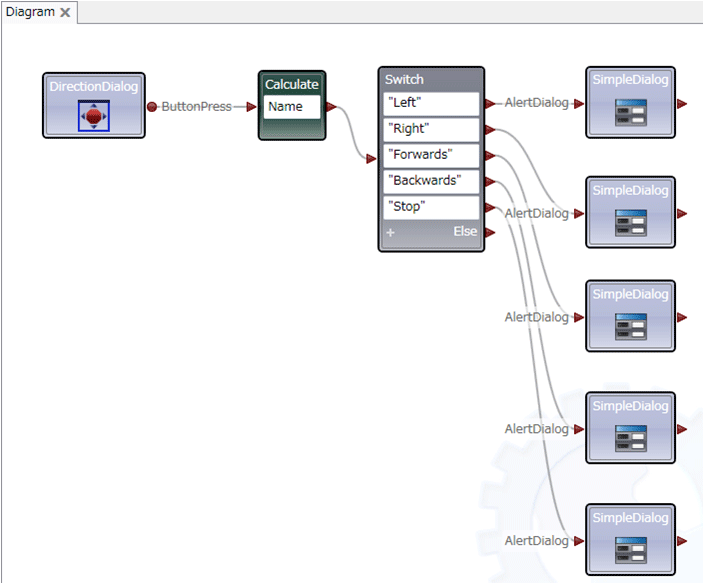Screen dimensions: 704x584
Task: Click the fifth SimpleDialog input arrow
Action: click(x=579, y=541)
